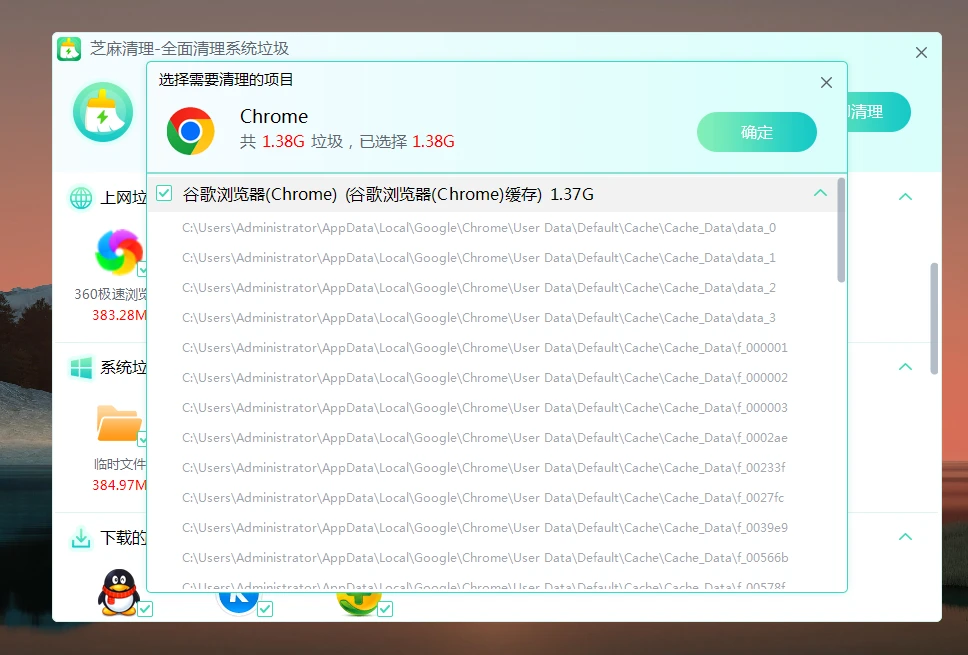The height and width of the screenshot is (655, 968).
Task: Toggle the checkbox on 360极速浏览器 icon
Action: (143, 269)
